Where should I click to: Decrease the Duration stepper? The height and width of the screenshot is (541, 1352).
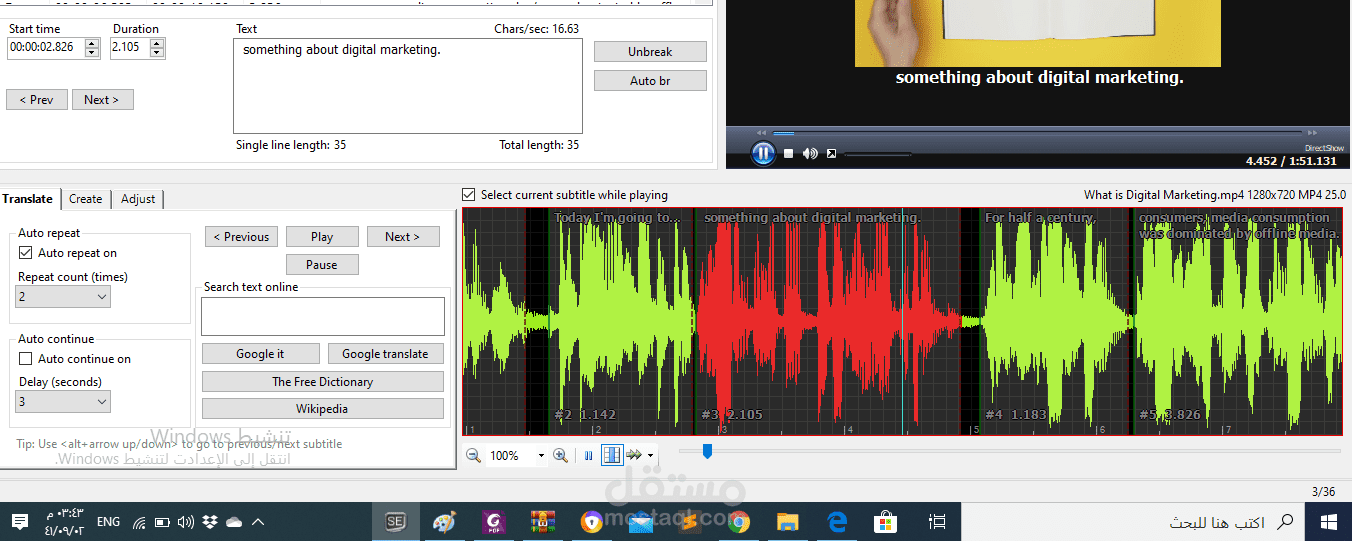point(157,53)
